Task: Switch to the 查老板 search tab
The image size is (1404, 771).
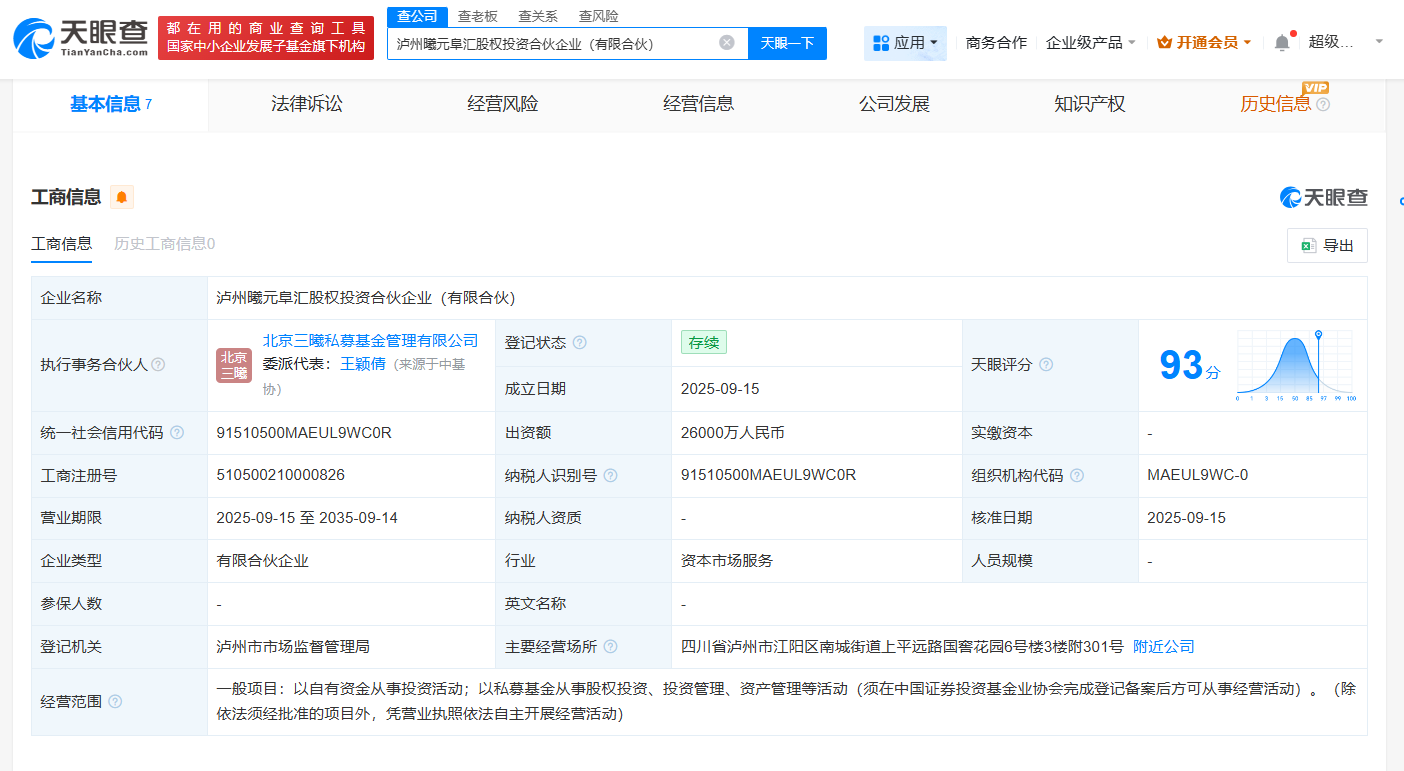Action: 477,16
